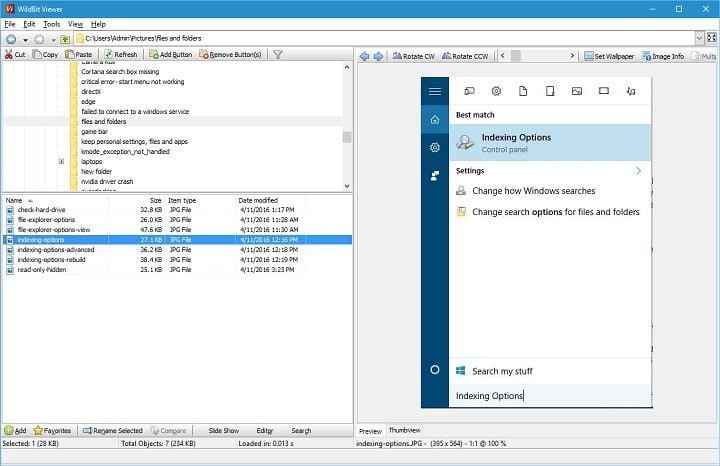
Task: Sort files by Item type column
Action: click(182, 200)
